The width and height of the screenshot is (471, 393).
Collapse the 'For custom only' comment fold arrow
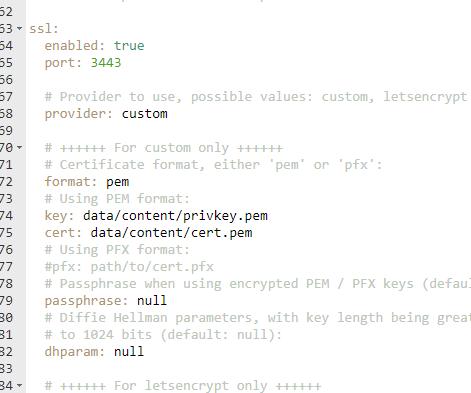[x=20, y=147]
